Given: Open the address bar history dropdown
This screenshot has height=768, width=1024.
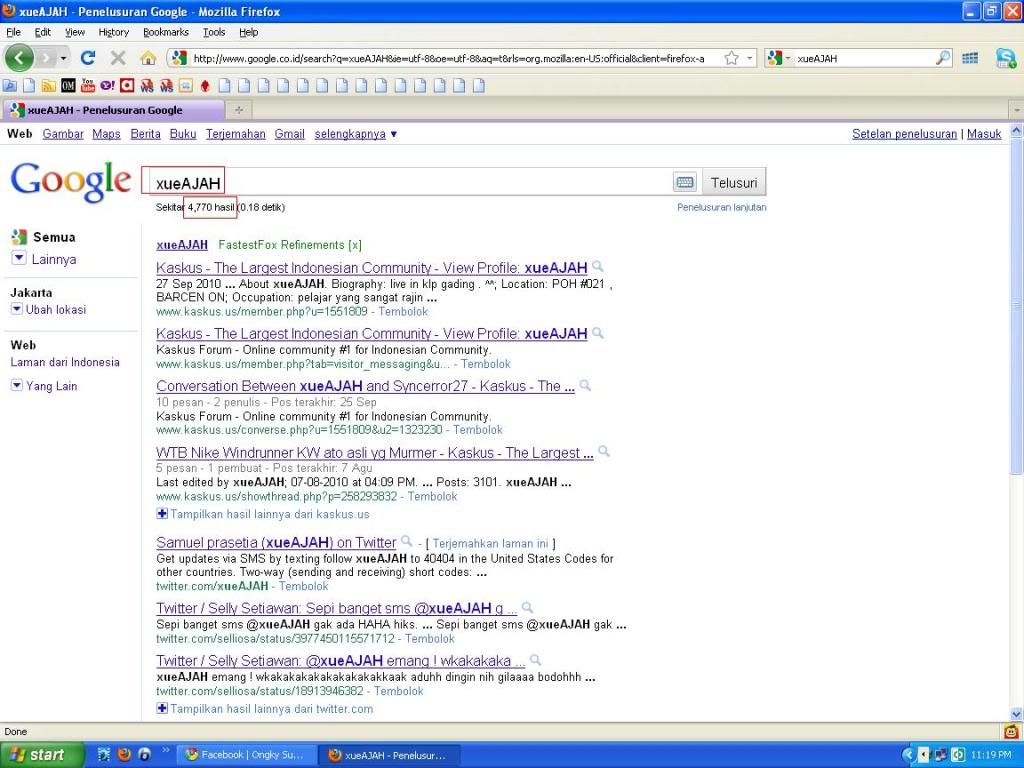Looking at the screenshot, I should [750, 58].
